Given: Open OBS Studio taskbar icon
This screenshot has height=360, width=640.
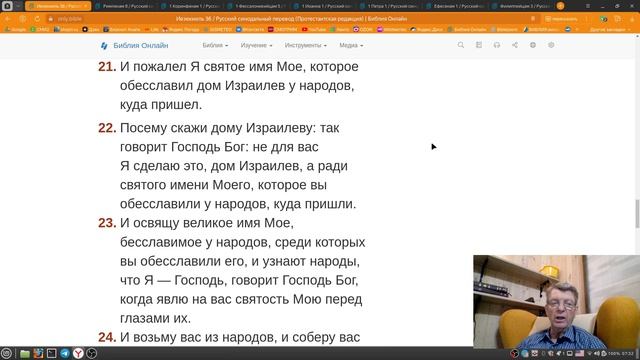Looking at the screenshot, I should click(92, 353).
